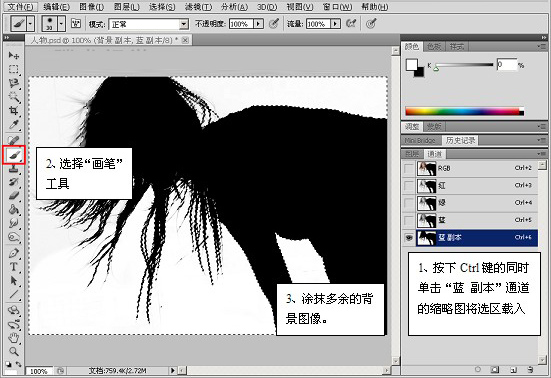The width and height of the screenshot is (551, 378).
Task: Show the RGB channel visibility box
Action: pos(409,169)
